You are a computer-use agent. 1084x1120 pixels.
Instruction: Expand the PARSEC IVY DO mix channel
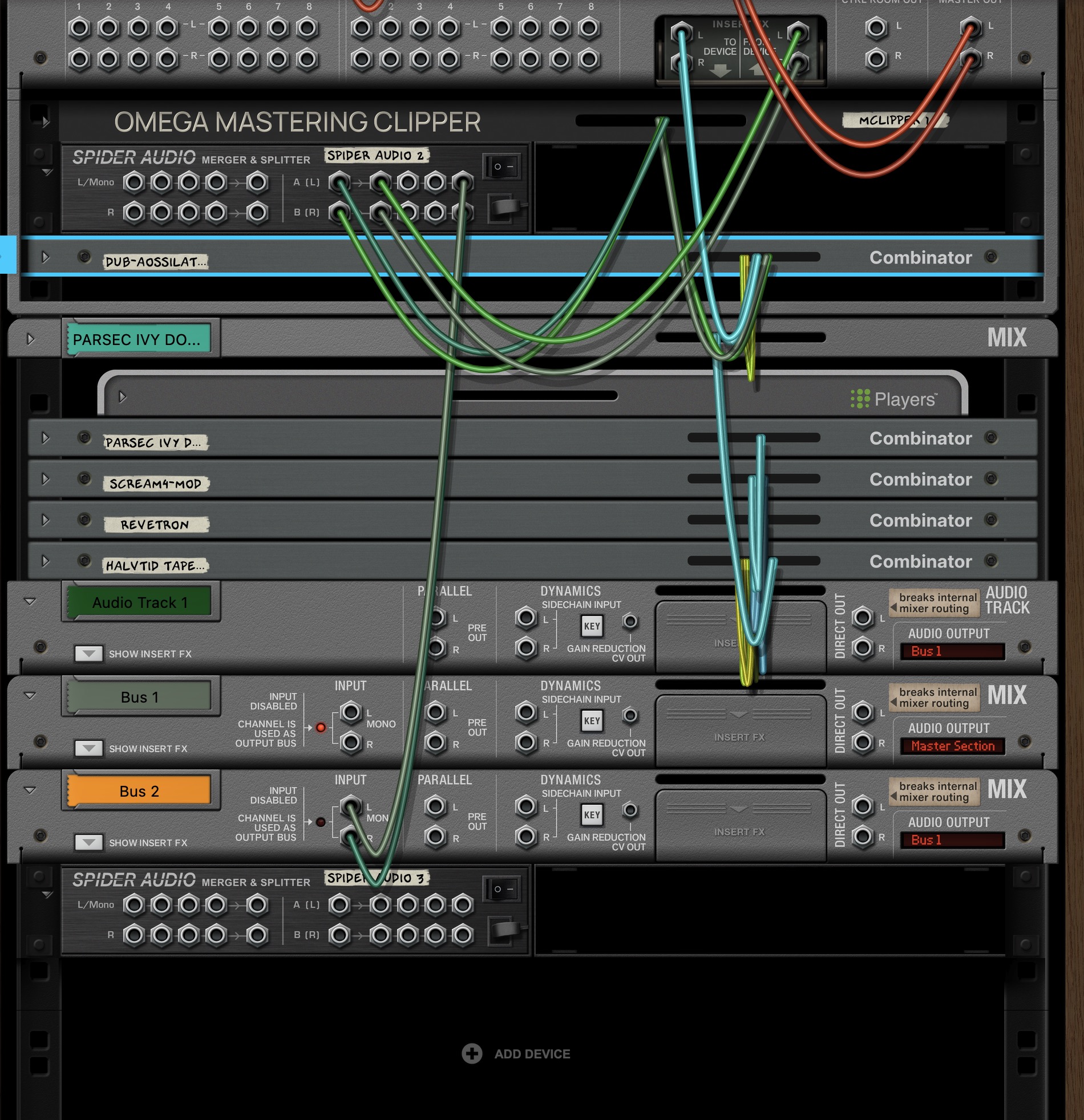coord(30,339)
